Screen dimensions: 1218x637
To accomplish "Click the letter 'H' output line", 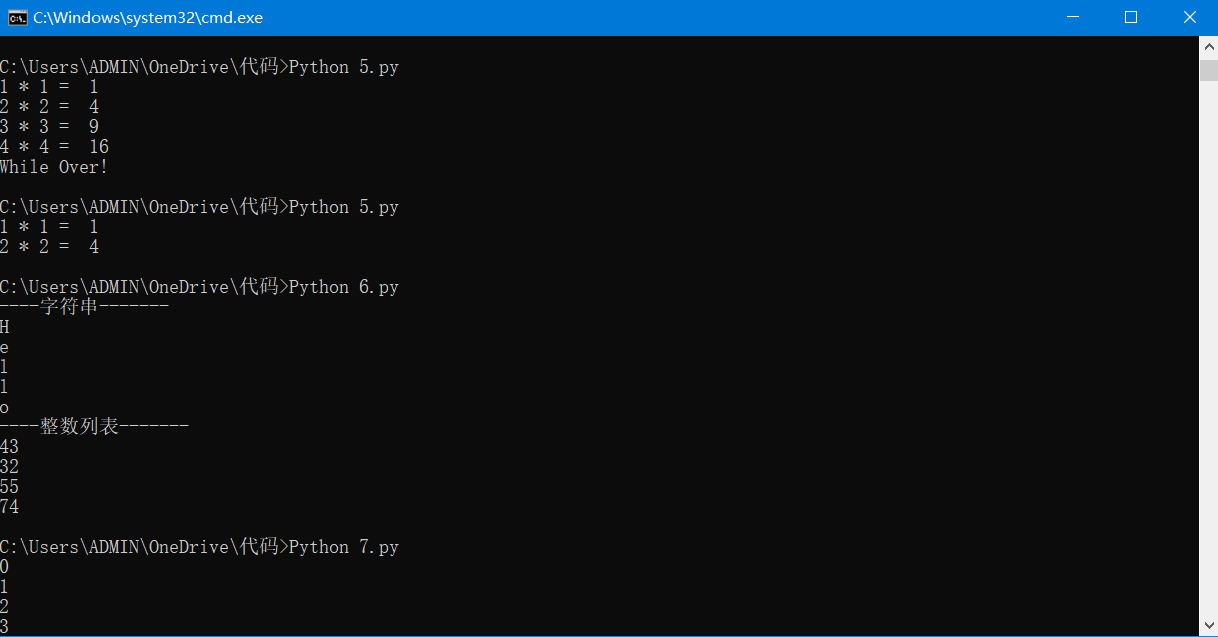I will [x=5, y=327].
